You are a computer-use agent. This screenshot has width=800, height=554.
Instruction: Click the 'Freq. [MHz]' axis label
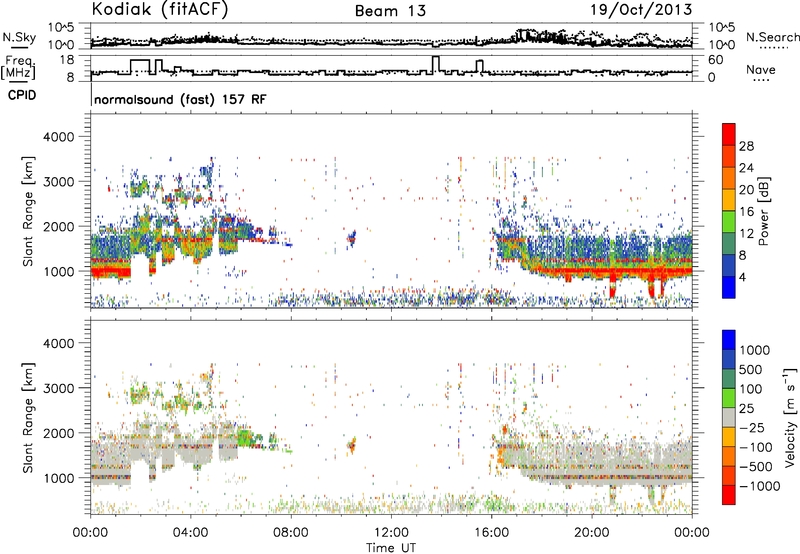19,67
